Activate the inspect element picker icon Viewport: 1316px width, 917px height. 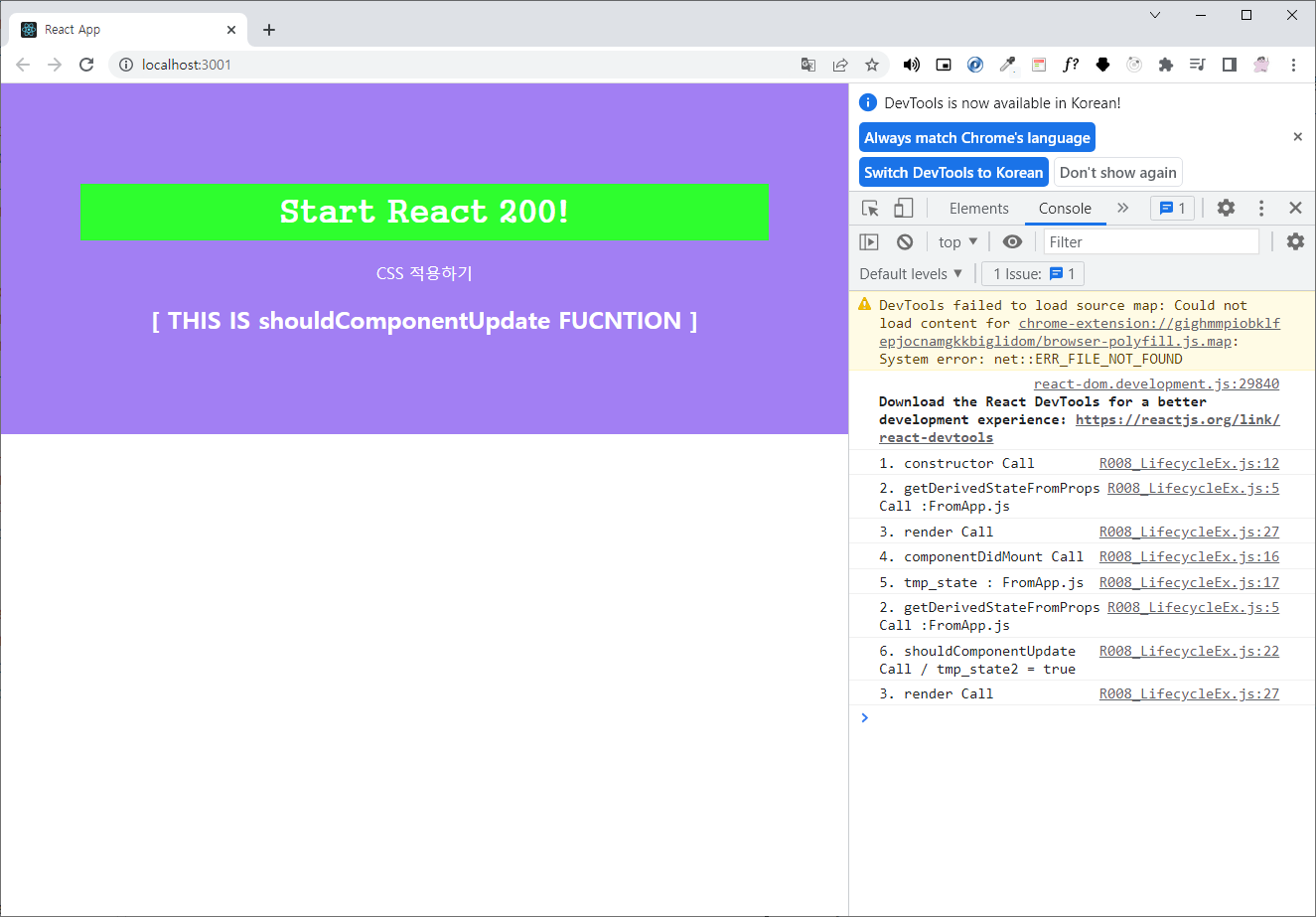coord(870,208)
